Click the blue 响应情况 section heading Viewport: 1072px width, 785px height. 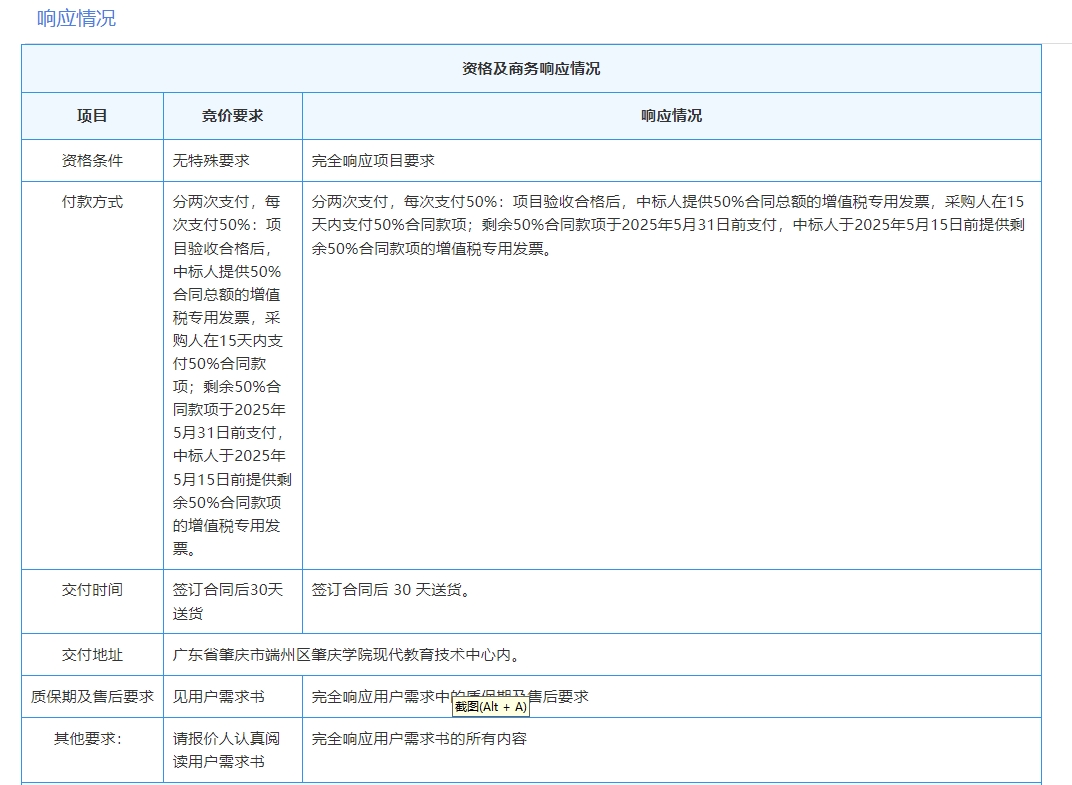[x=76, y=18]
